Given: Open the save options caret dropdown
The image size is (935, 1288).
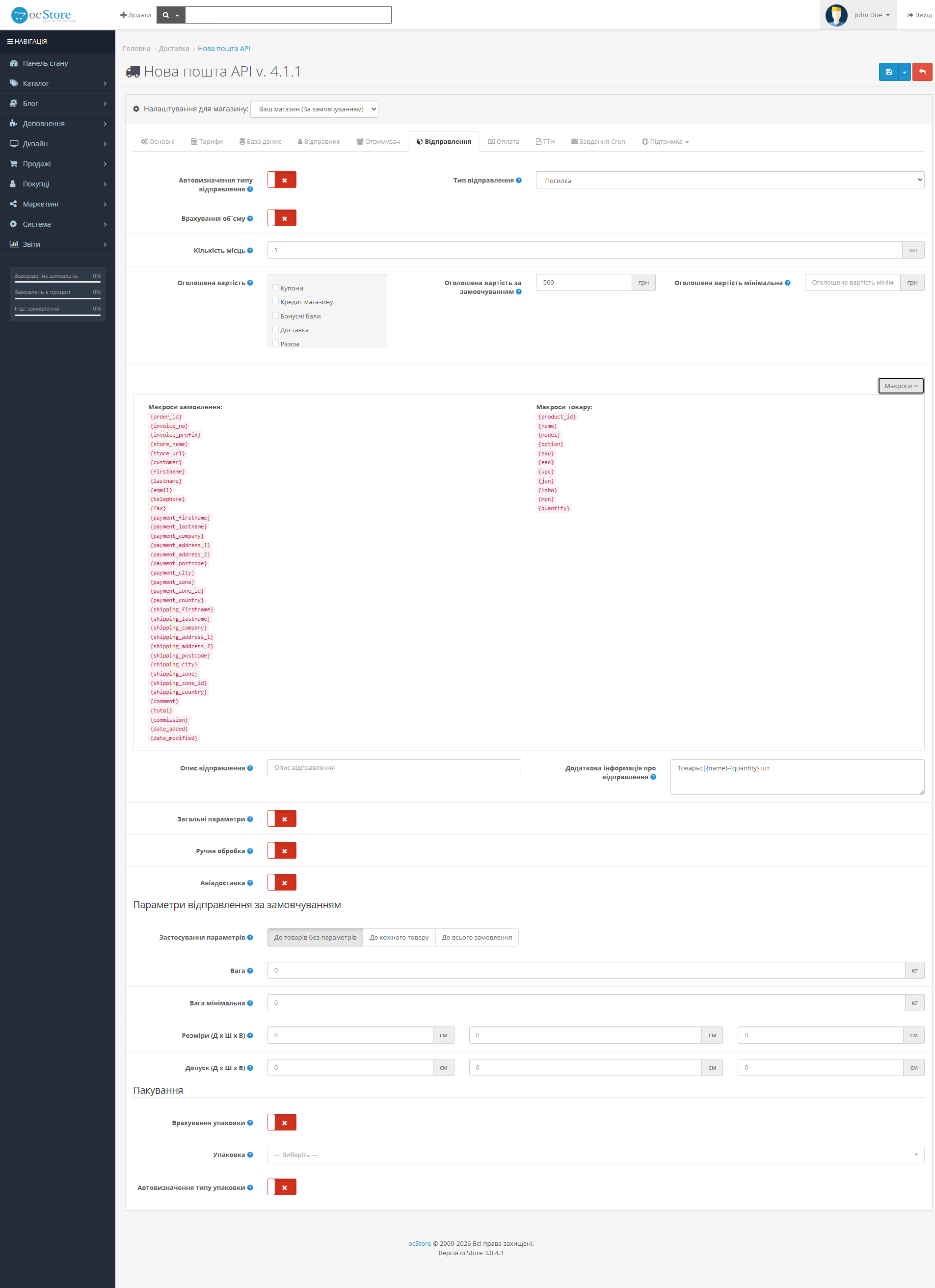Looking at the screenshot, I should pyautogui.click(x=905, y=72).
